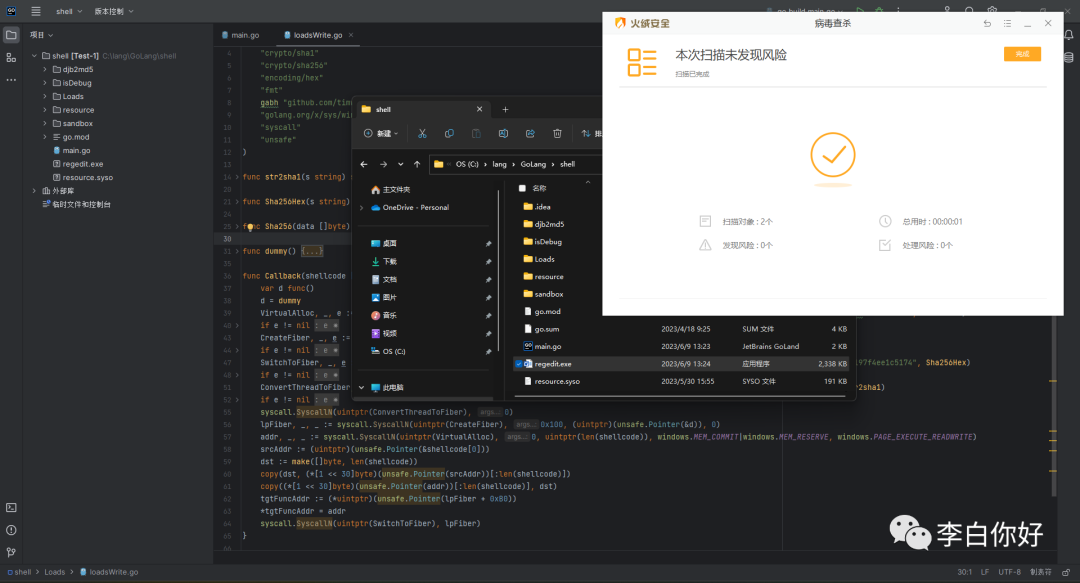The width and height of the screenshot is (1080, 583).
Task: Click Copy icon in Explorer toolbar
Action: click(x=449, y=134)
